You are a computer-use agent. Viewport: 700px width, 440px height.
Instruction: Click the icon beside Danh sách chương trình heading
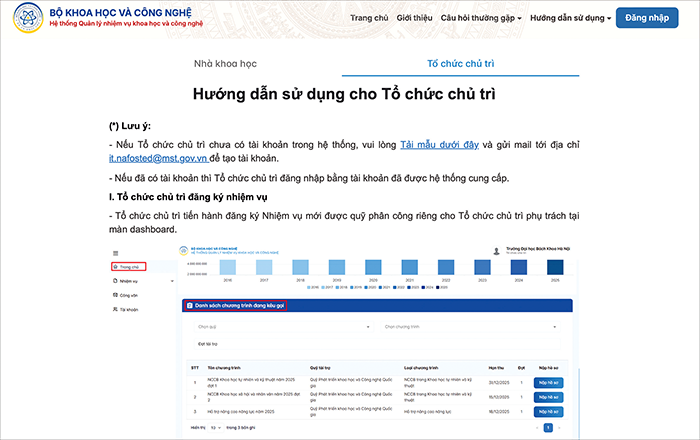tap(190, 304)
